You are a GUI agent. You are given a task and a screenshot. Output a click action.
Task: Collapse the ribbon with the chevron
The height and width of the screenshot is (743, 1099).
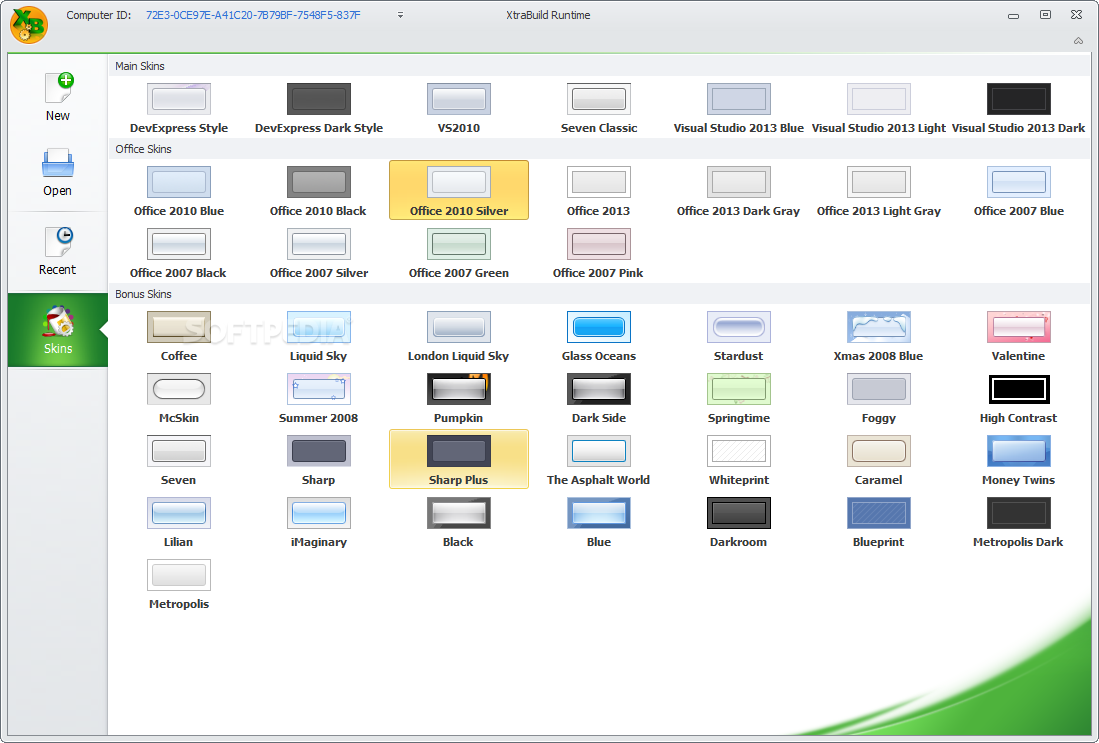pyautogui.click(x=1078, y=41)
